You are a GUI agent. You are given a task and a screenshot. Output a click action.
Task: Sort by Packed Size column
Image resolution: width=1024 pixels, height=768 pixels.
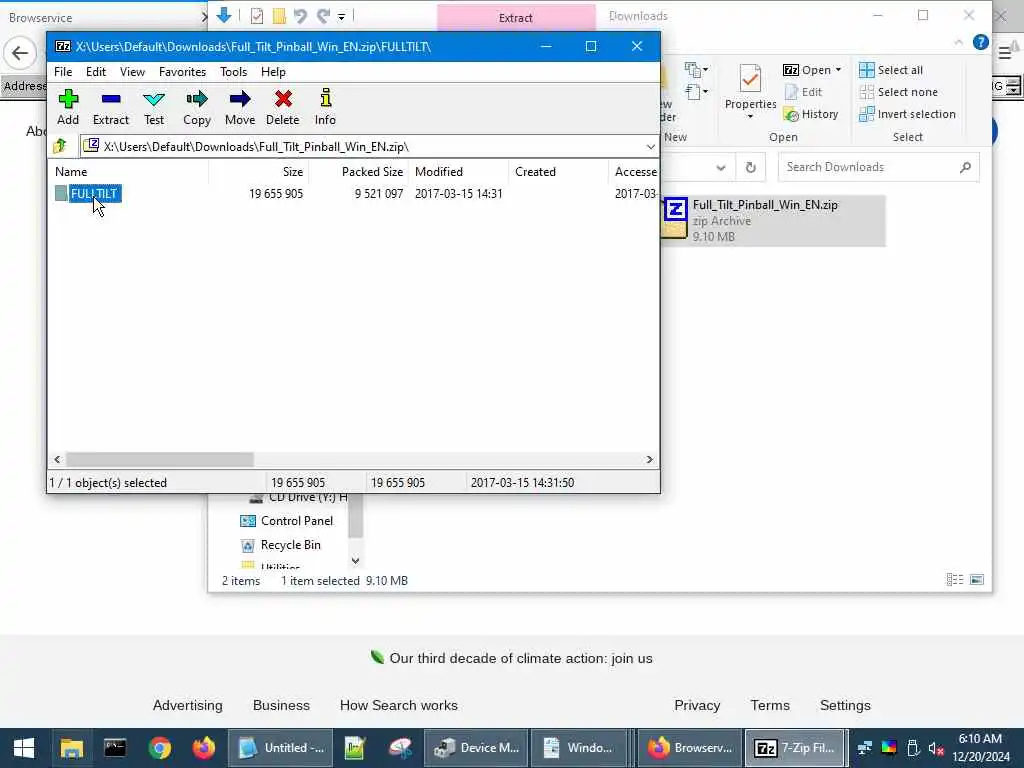pyautogui.click(x=359, y=172)
